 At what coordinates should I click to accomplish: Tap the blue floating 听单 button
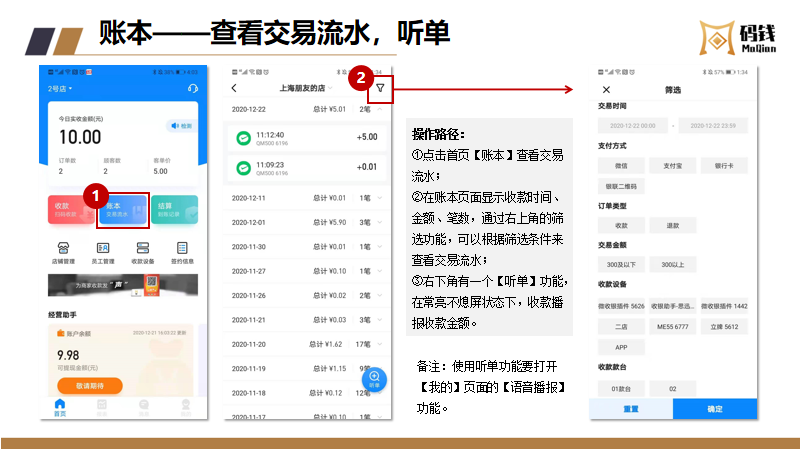tap(374, 380)
